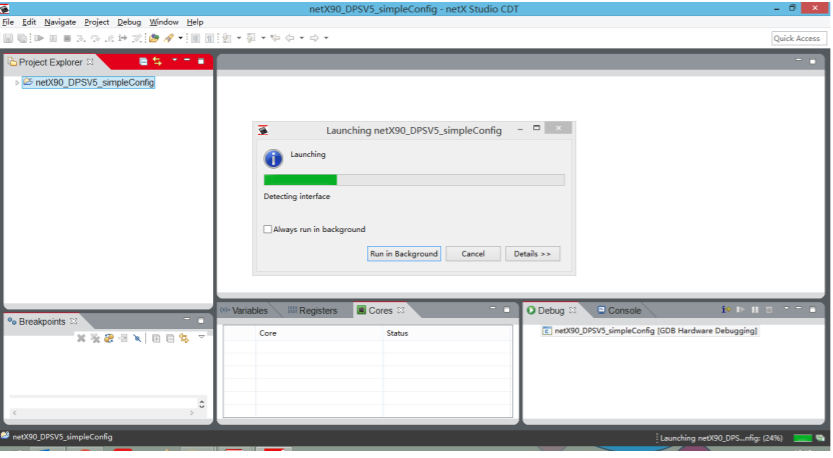Open the Search flashlight dropdown arrow
This screenshot has height=458, width=833.
pyautogui.click(x=181, y=38)
